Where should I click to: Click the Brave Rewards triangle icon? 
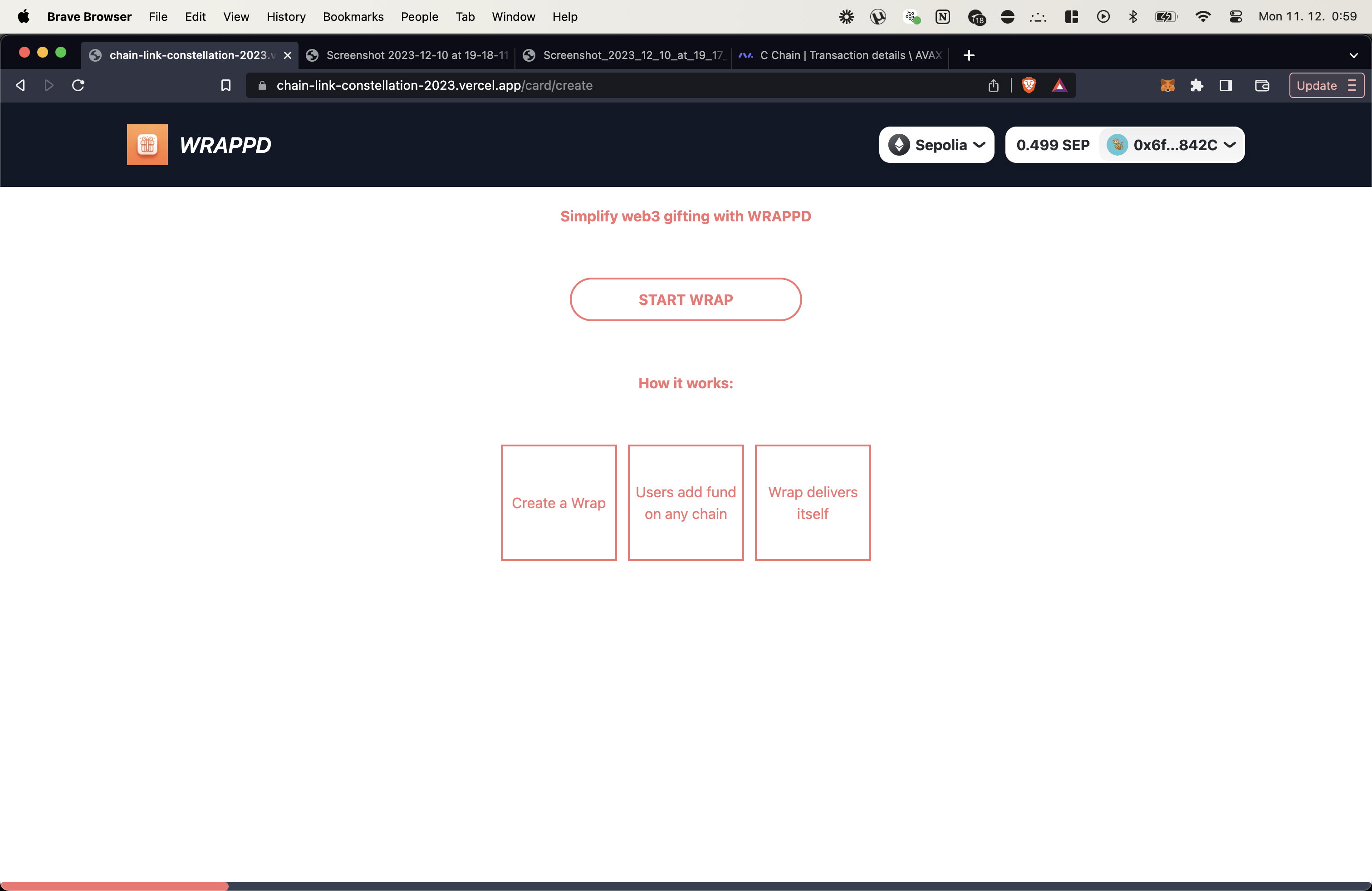coord(1059,85)
